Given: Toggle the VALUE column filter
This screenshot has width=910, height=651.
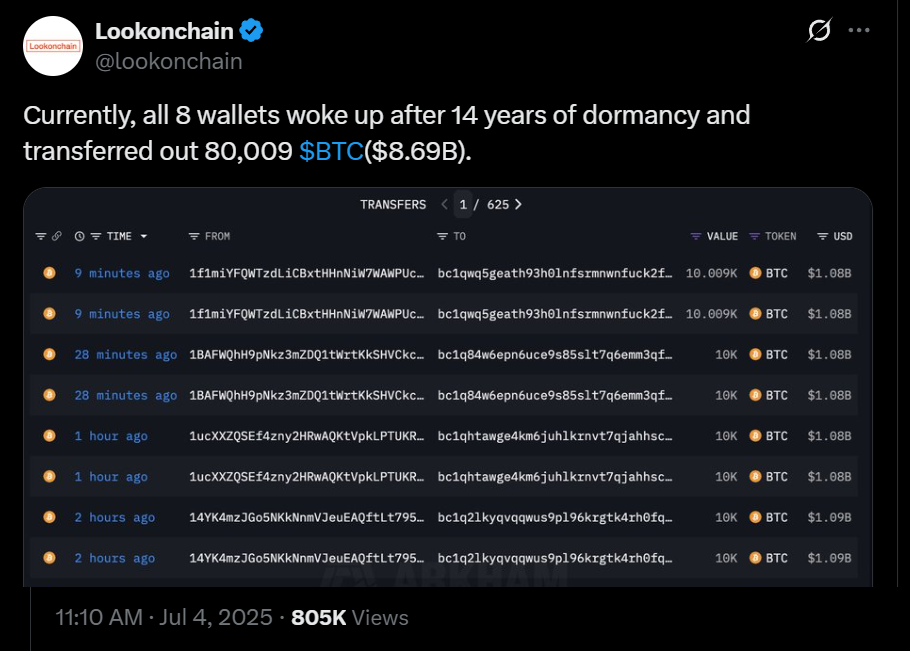Looking at the screenshot, I should 696,237.
